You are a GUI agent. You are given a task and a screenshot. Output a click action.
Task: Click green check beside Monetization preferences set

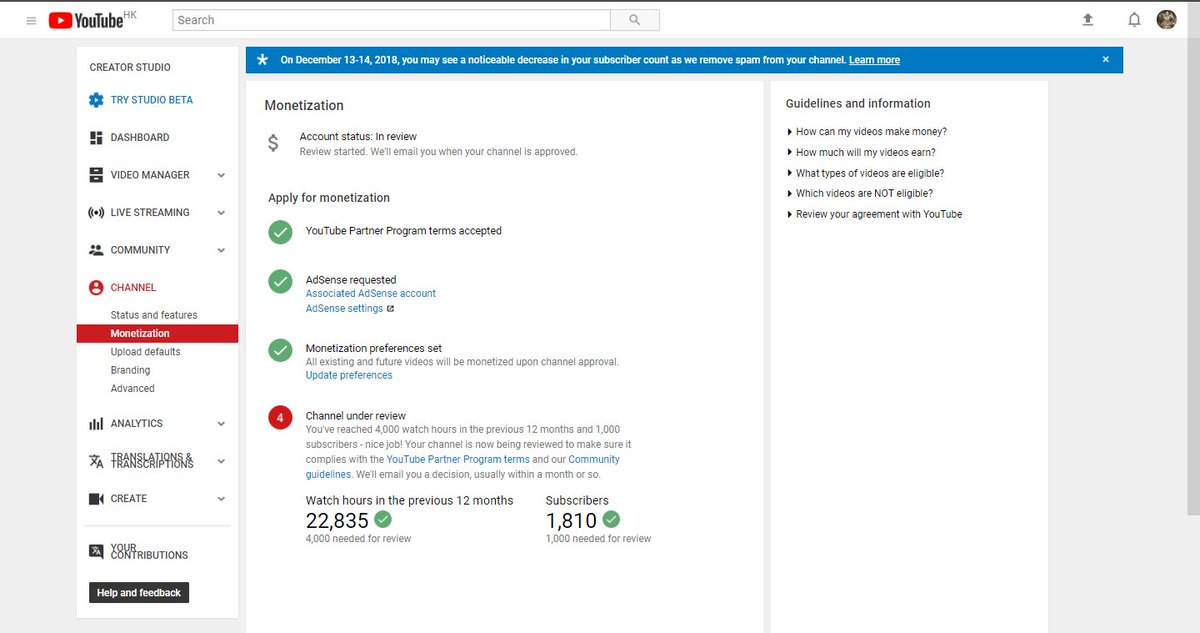280,350
